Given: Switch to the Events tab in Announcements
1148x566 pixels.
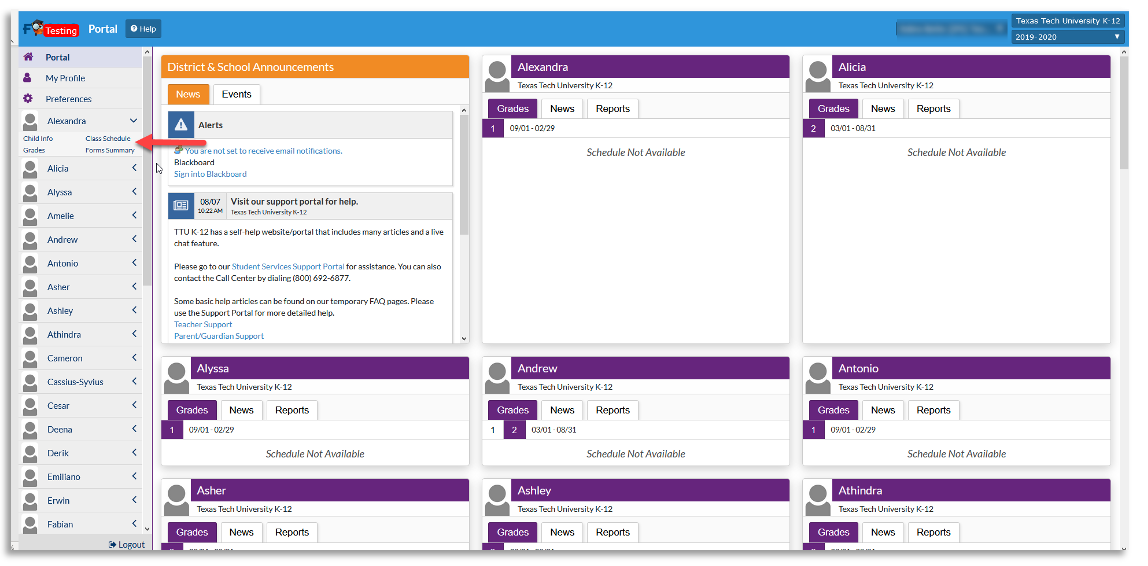Looking at the screenshot, I should tap(236, 94).
